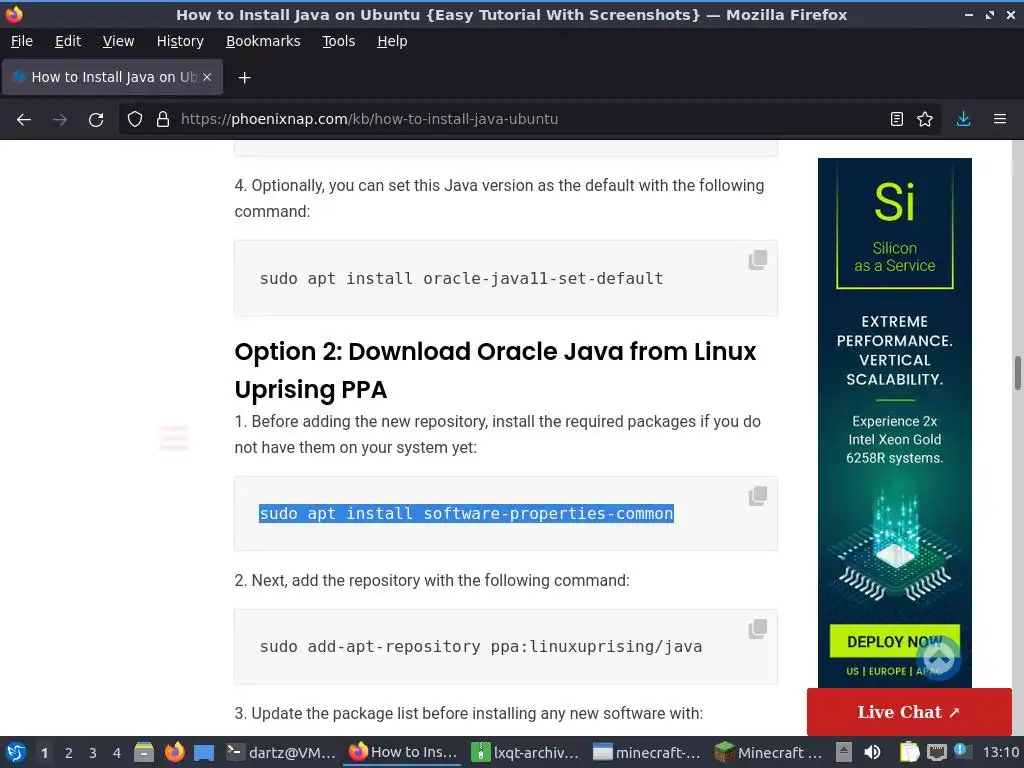
Task: Open the View menu
Action: click(x=118, y=41)
